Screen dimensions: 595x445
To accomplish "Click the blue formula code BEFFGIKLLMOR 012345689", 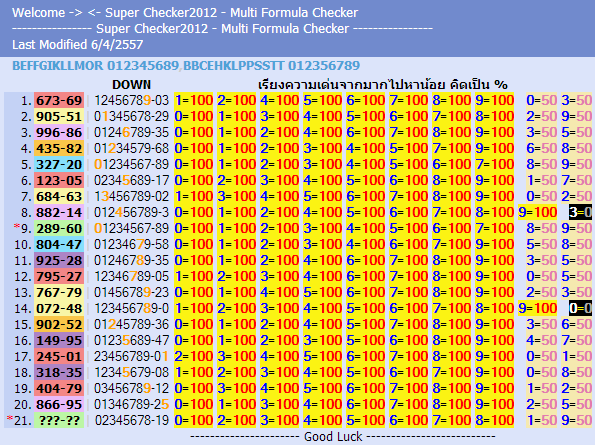I will 95,66.
